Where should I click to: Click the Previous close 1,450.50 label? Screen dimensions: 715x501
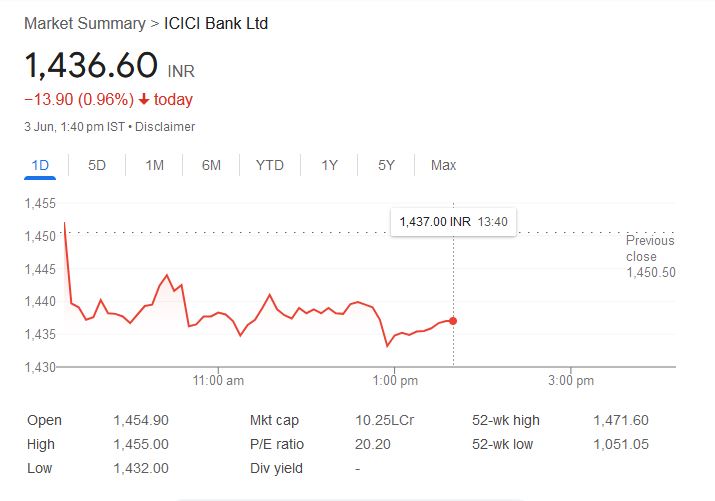tap(650, 256)
